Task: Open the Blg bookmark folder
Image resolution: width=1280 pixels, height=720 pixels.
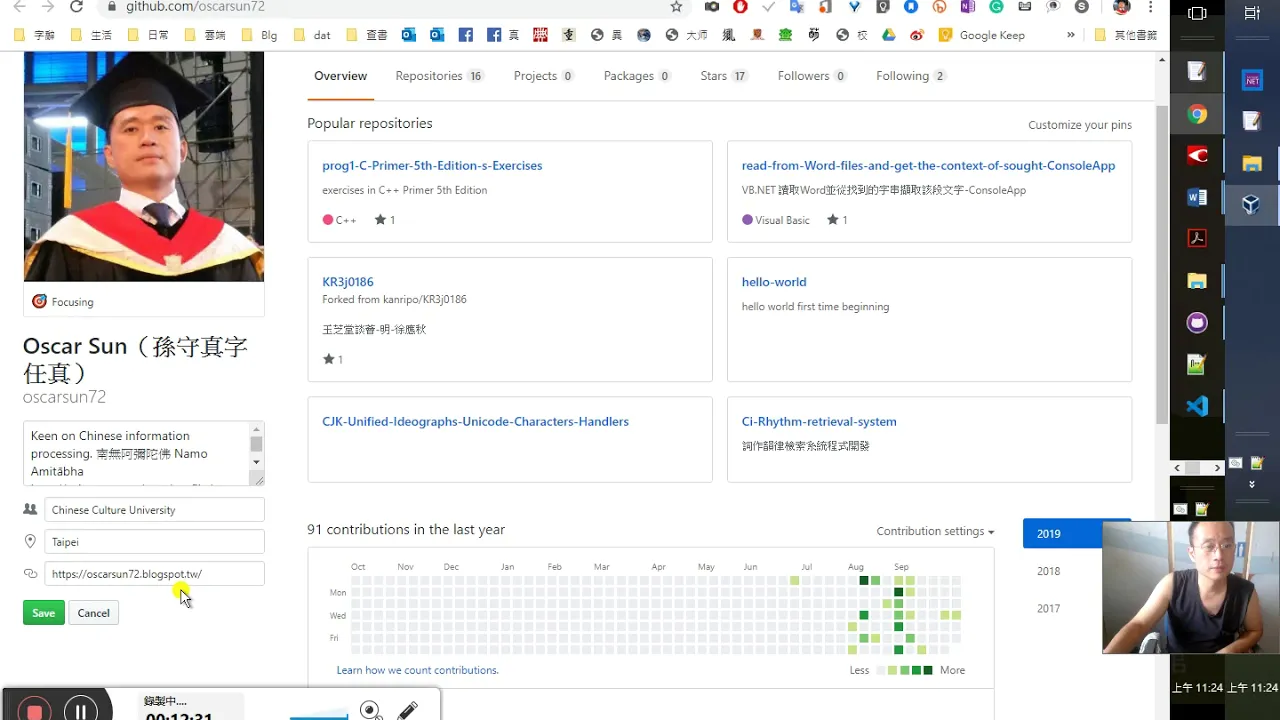Action: point(258,35)
